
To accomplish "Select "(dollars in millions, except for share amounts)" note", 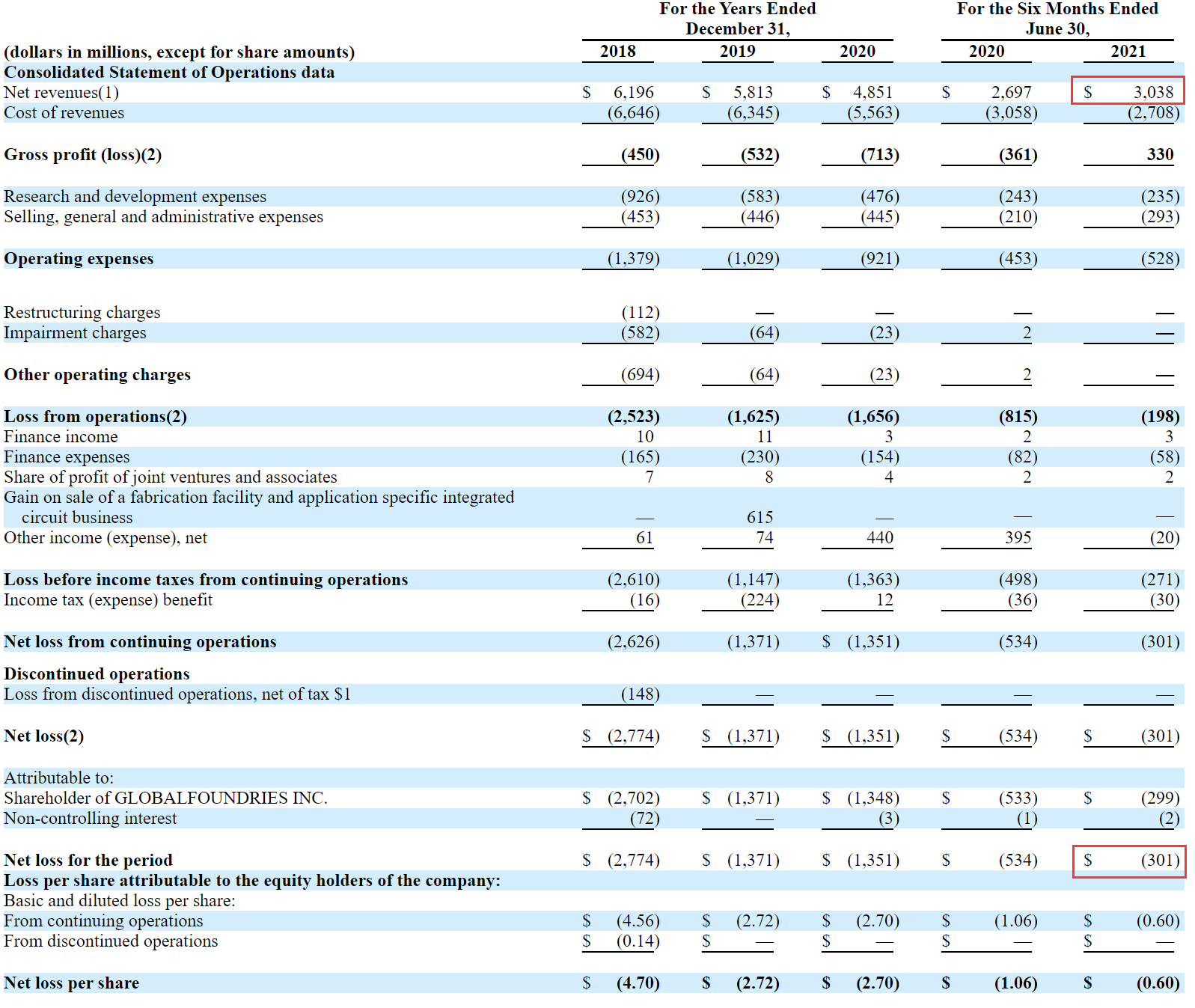I will (180, 52).
